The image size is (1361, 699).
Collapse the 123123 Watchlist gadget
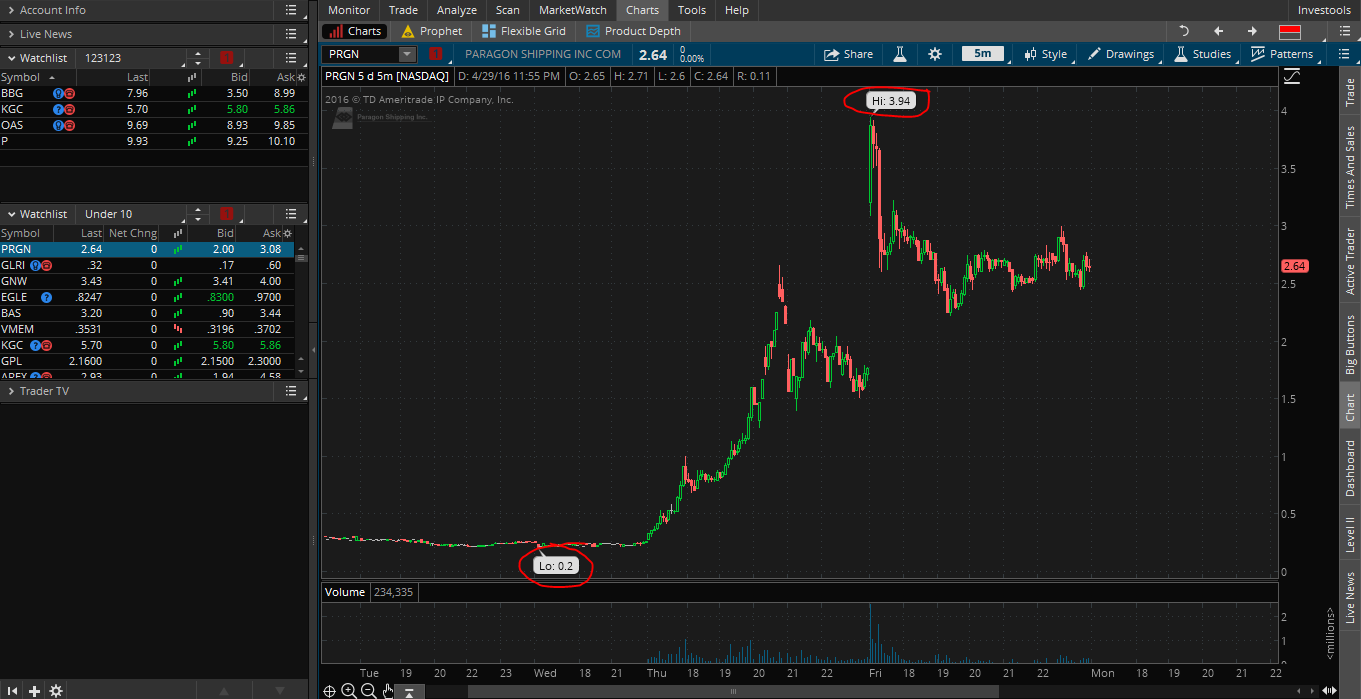point(10,58)
